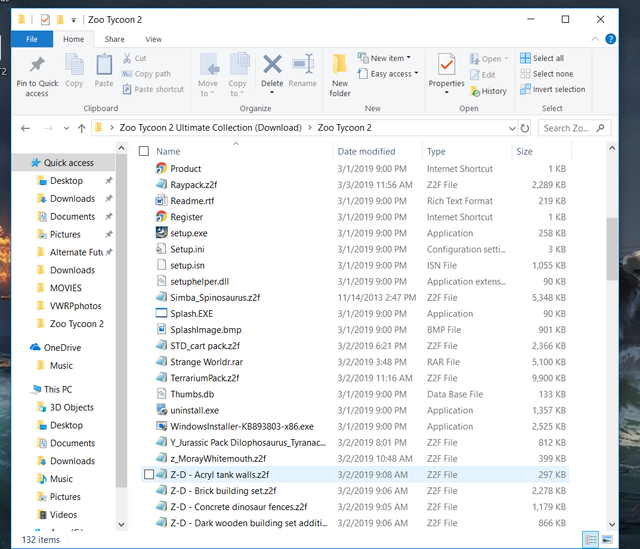Tick the checkbox for Z-D - Acryl tank walls.z2f

149,474
